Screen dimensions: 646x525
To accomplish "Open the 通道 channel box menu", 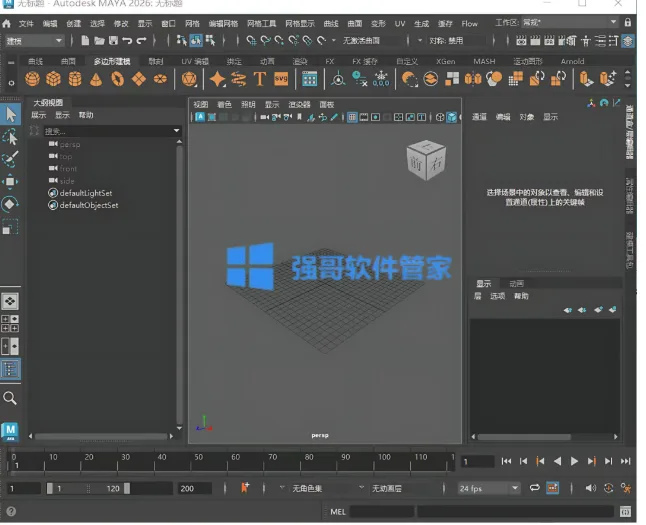I will click(x=479, y=117).
